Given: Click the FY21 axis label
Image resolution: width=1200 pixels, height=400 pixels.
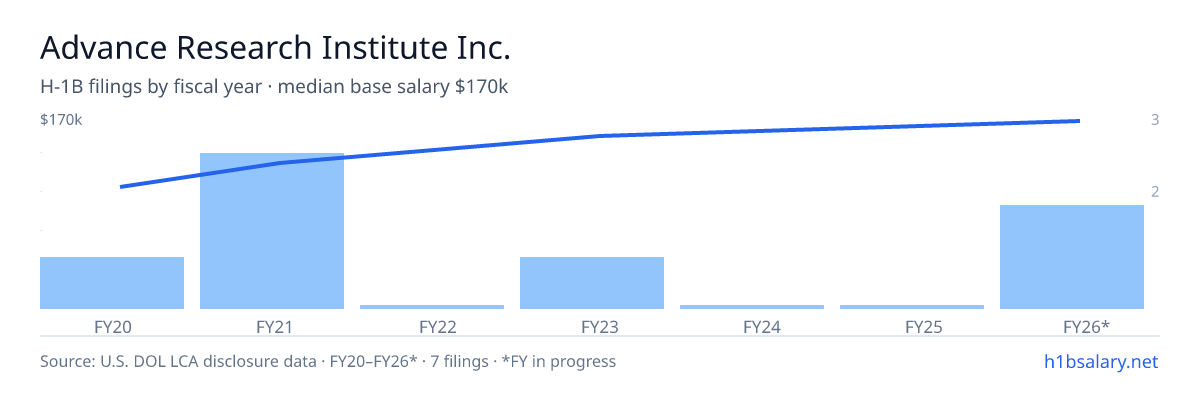Looking at the screenshot, I should [272, 326].
